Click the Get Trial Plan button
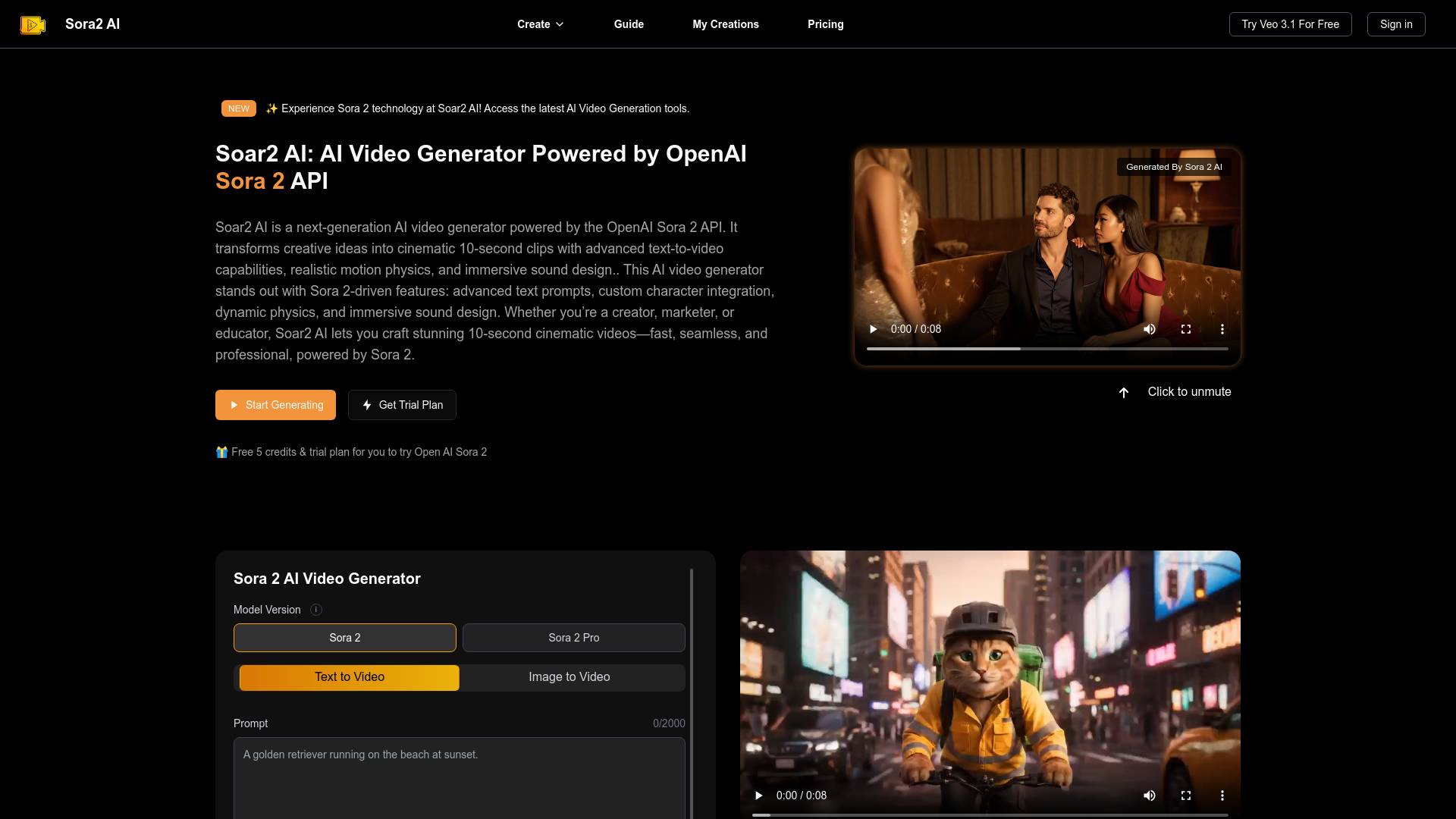1456x819 pixels. 402,405
